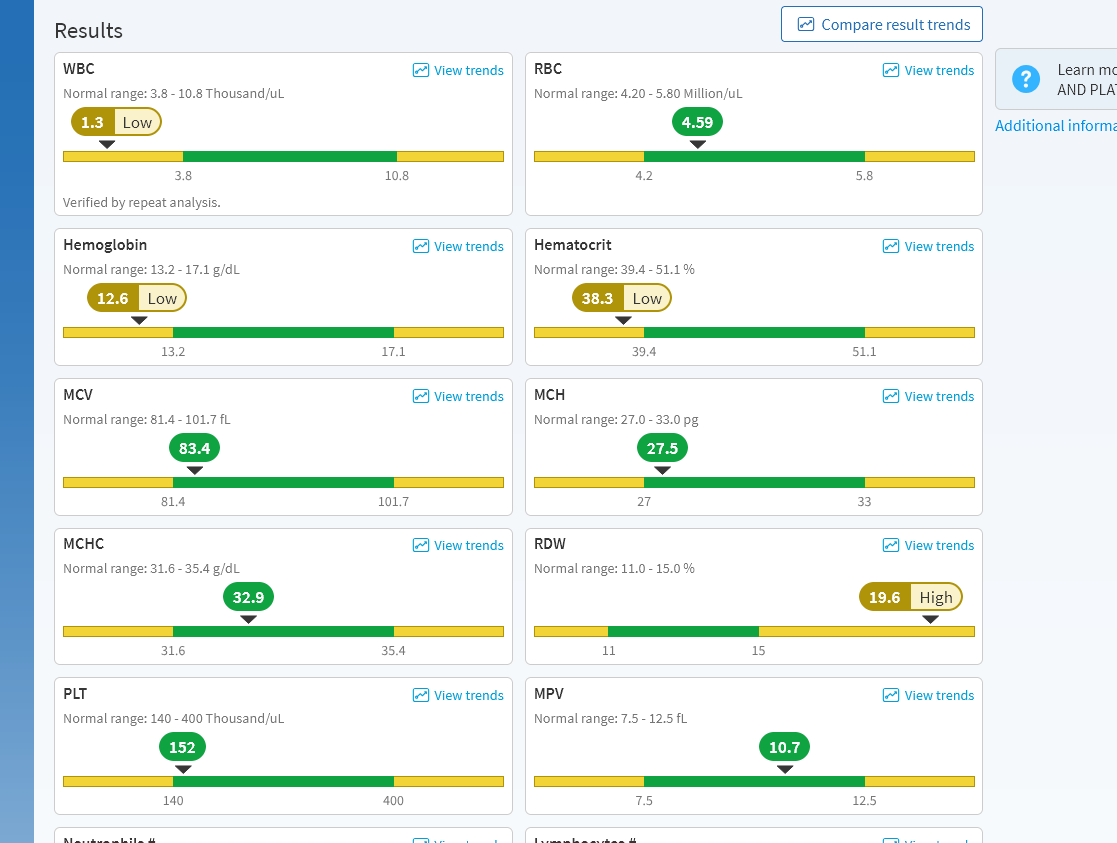The height and width of the screenshot is (843, 1117).
Task: Open View trends for RDW
Action: pos(928,545)
